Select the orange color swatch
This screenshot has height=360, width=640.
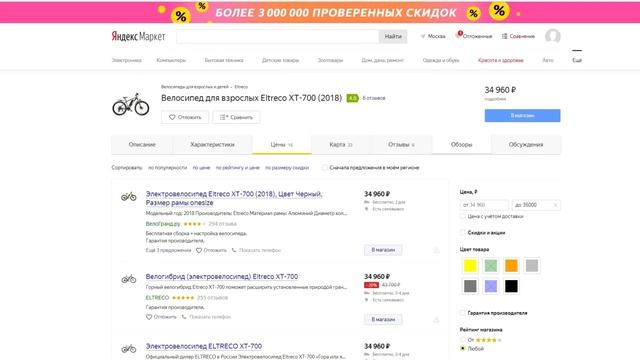pyautogui.click(x=511, y=266)
